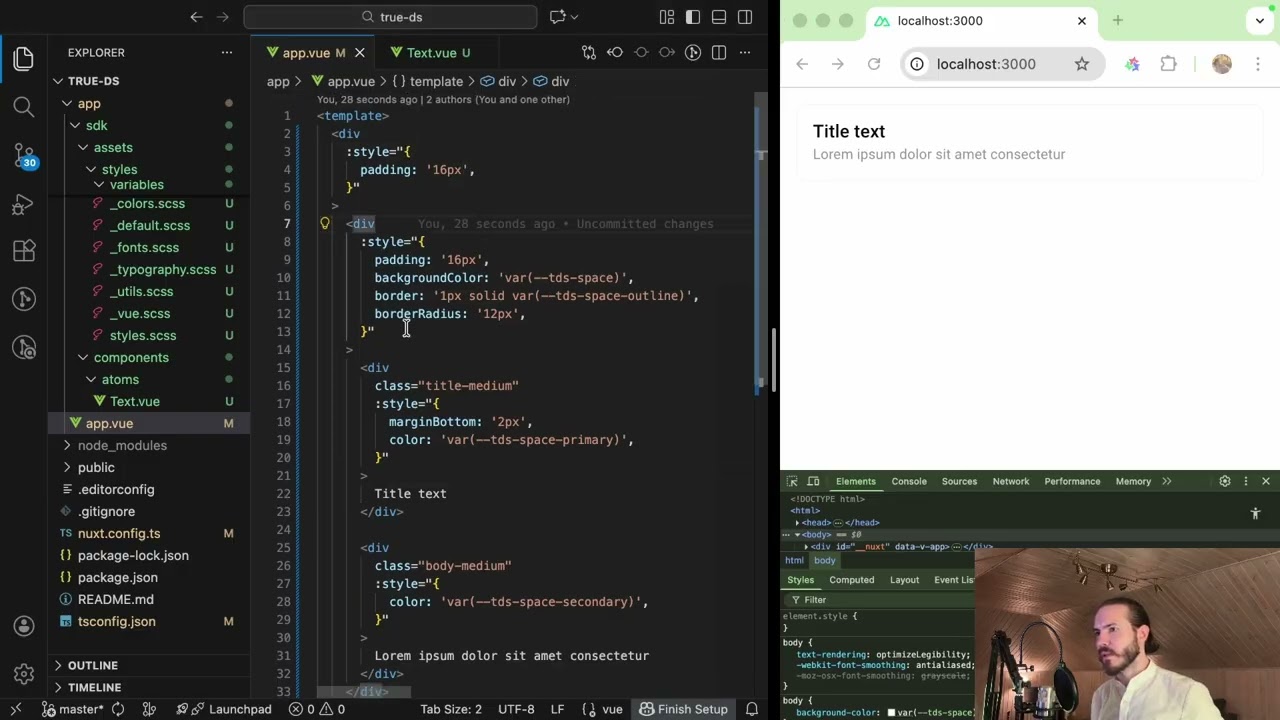Open DevTools settings gear

1225,481
